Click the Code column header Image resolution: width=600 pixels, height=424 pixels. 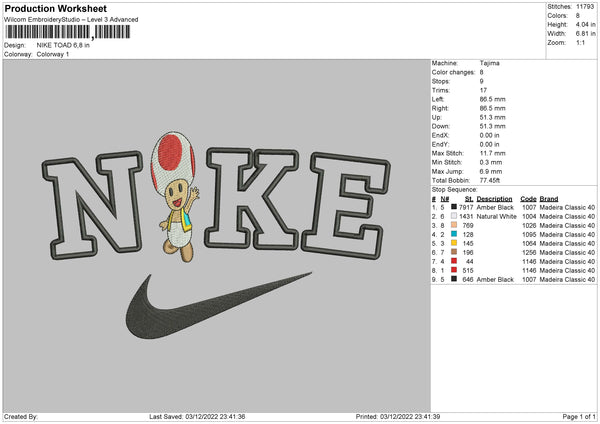click(528, 199)
